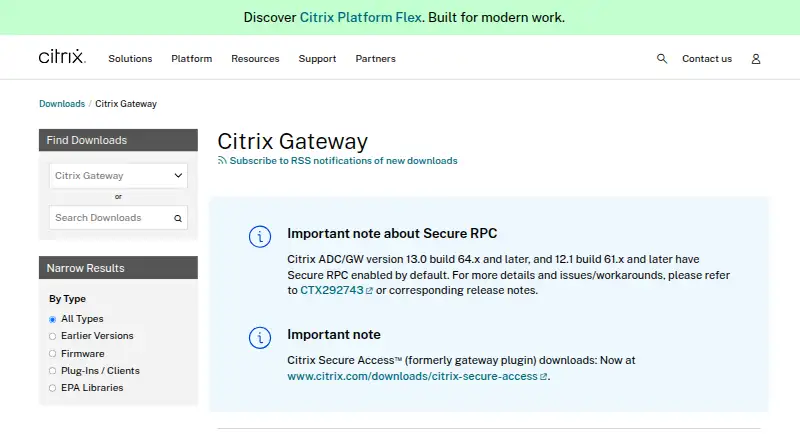Open the user account icon
This screenshot has width=800, height=440.
756,59
